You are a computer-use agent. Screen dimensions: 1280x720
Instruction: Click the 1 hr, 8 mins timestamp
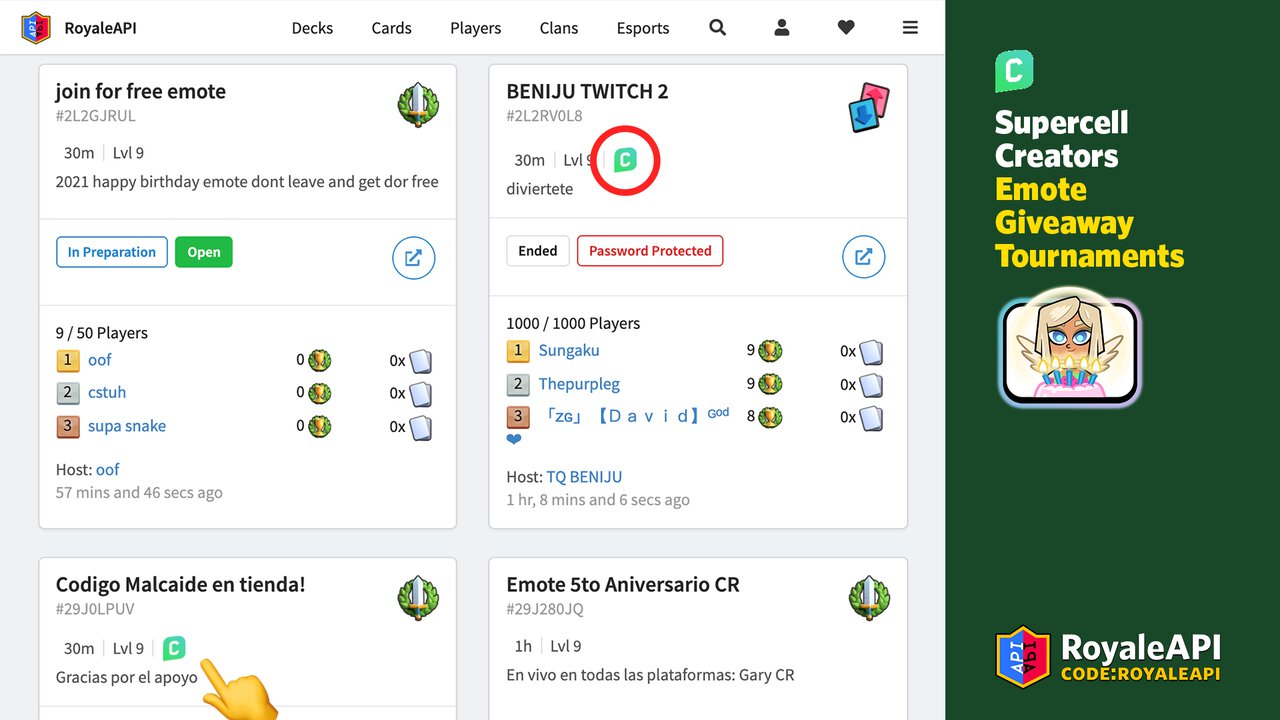click(598, 500)
